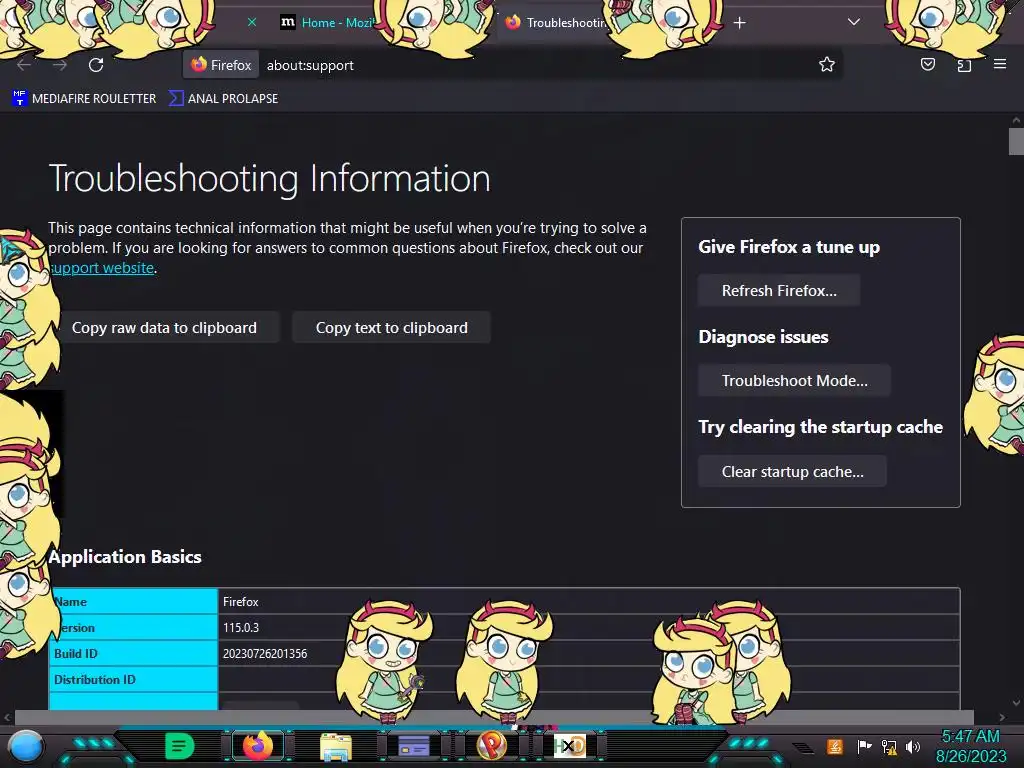Open the blue window app in taskbar
This screenshot has height=768, width=1024.
pyautogui.click(x=413, y=746)
